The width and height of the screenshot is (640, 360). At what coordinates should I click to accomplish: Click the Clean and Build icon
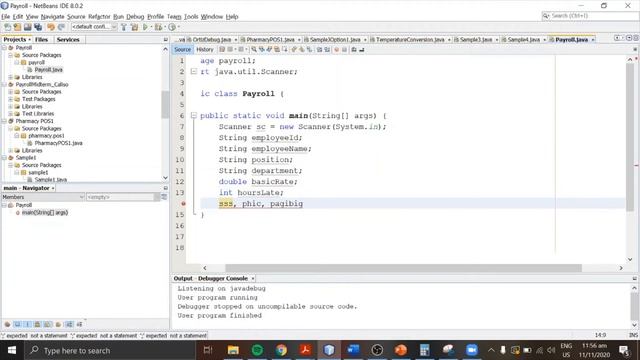click(x=134, y=27)
